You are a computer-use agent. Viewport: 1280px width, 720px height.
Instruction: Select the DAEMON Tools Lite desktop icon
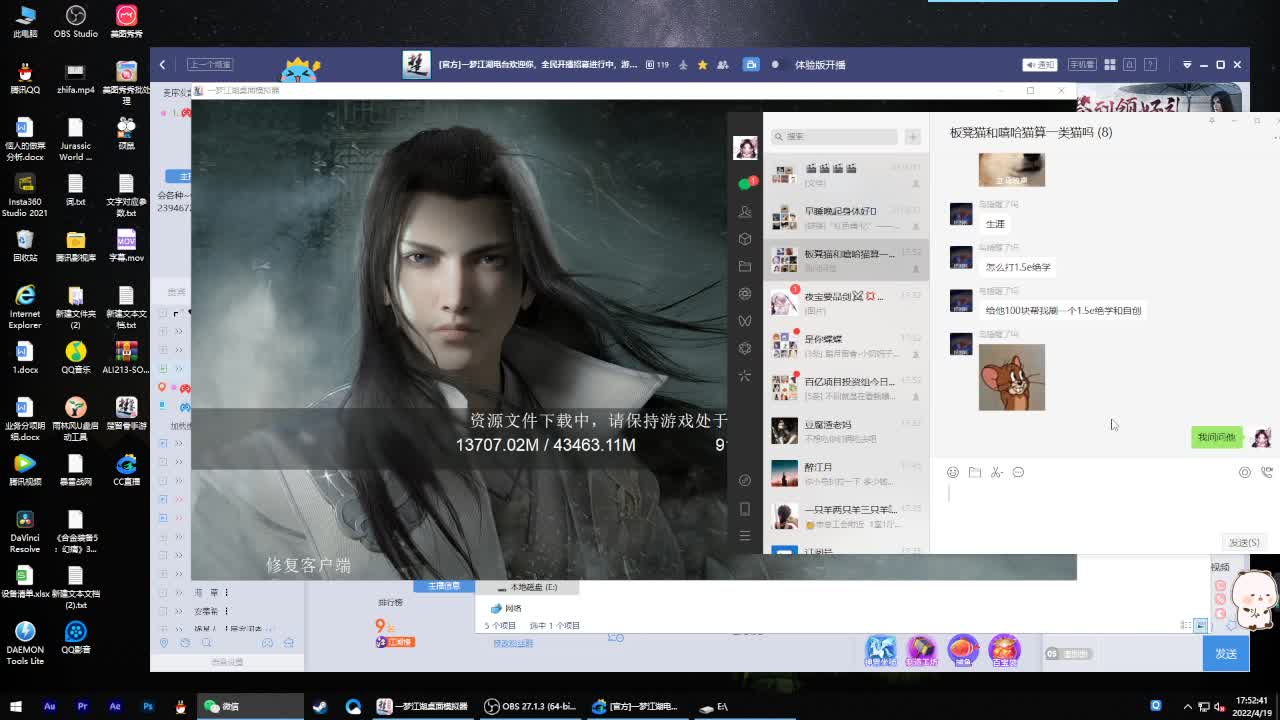[25, 643]
